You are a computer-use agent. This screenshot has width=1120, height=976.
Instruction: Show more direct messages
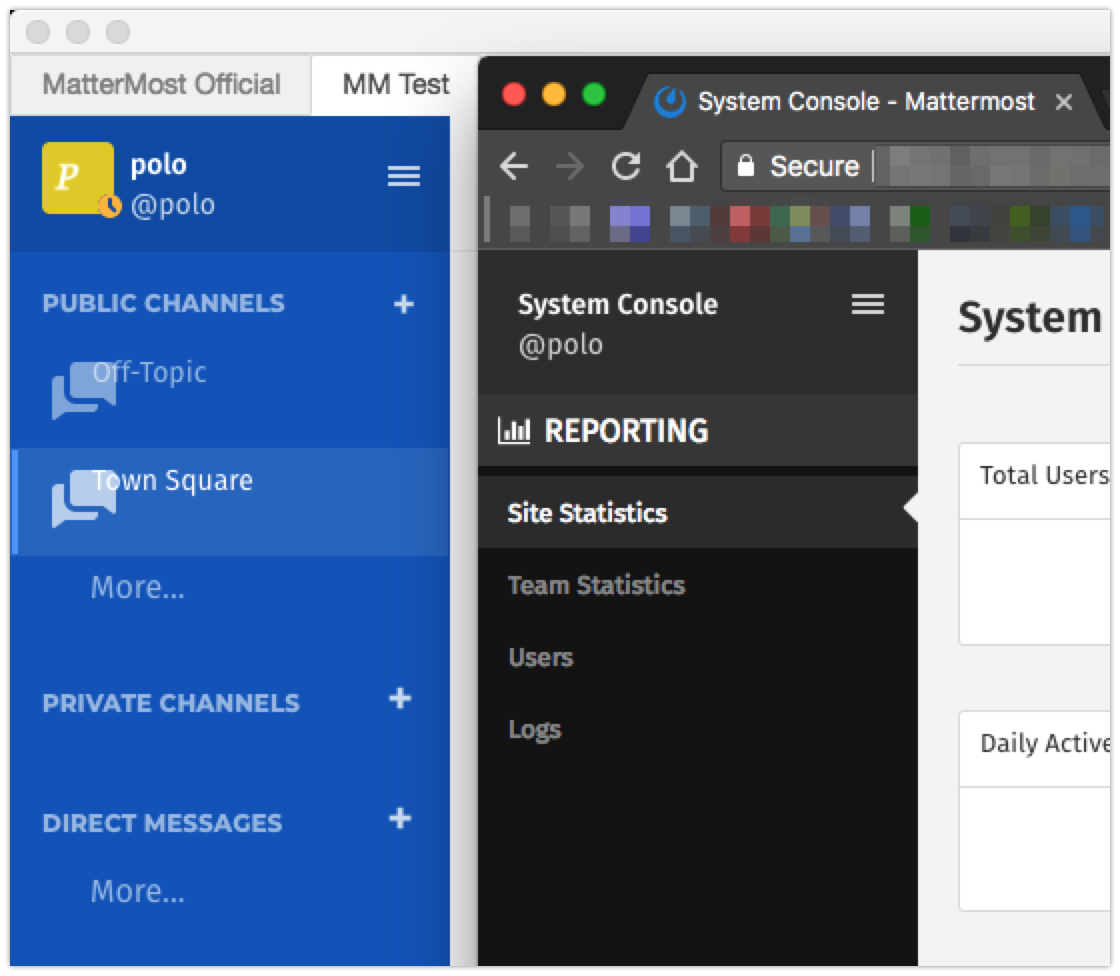(138, 892)
